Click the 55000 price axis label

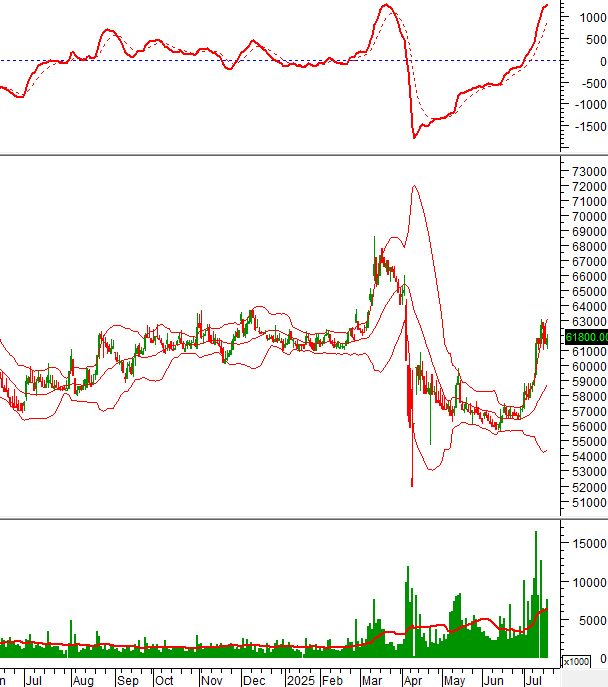pos(589,442)
